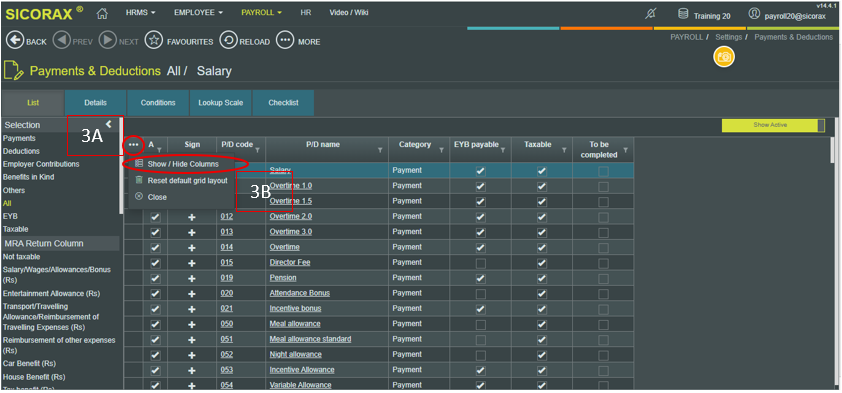Switch the Show Active toggle
842x393 pixels.
[773, 126]
